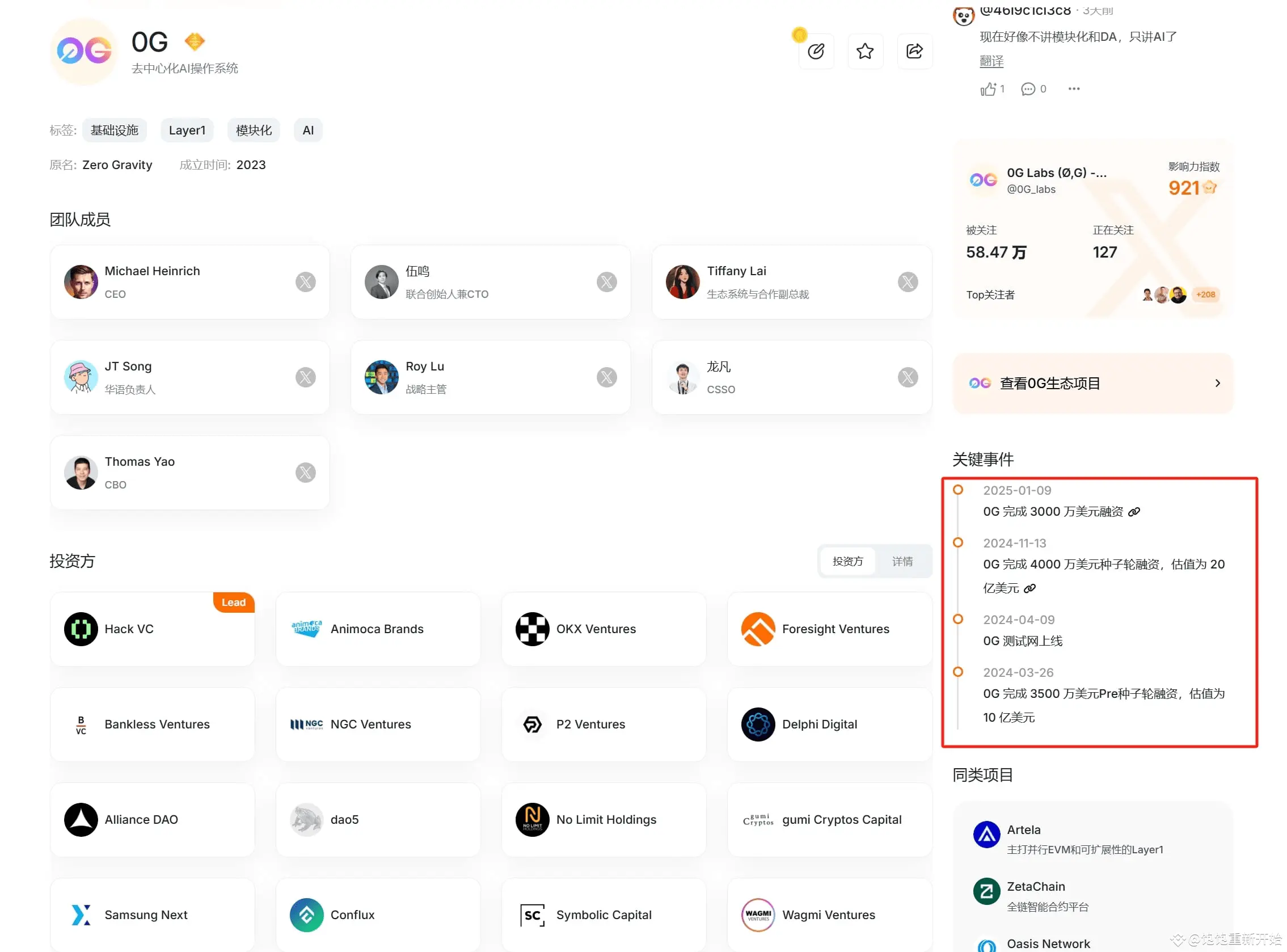Favorite 0G with the star icon
Viewport: 1287px width, 952px height.
[x=865, y=51]
